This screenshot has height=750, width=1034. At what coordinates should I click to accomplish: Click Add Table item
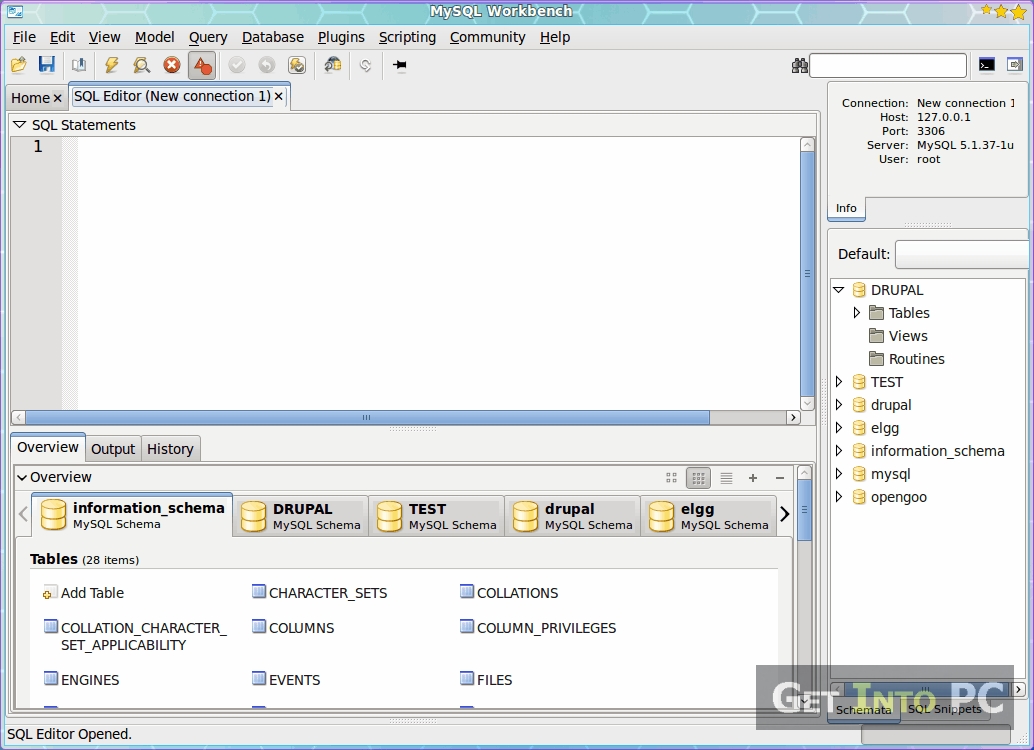pyautogui.click(x=84, y=593)
